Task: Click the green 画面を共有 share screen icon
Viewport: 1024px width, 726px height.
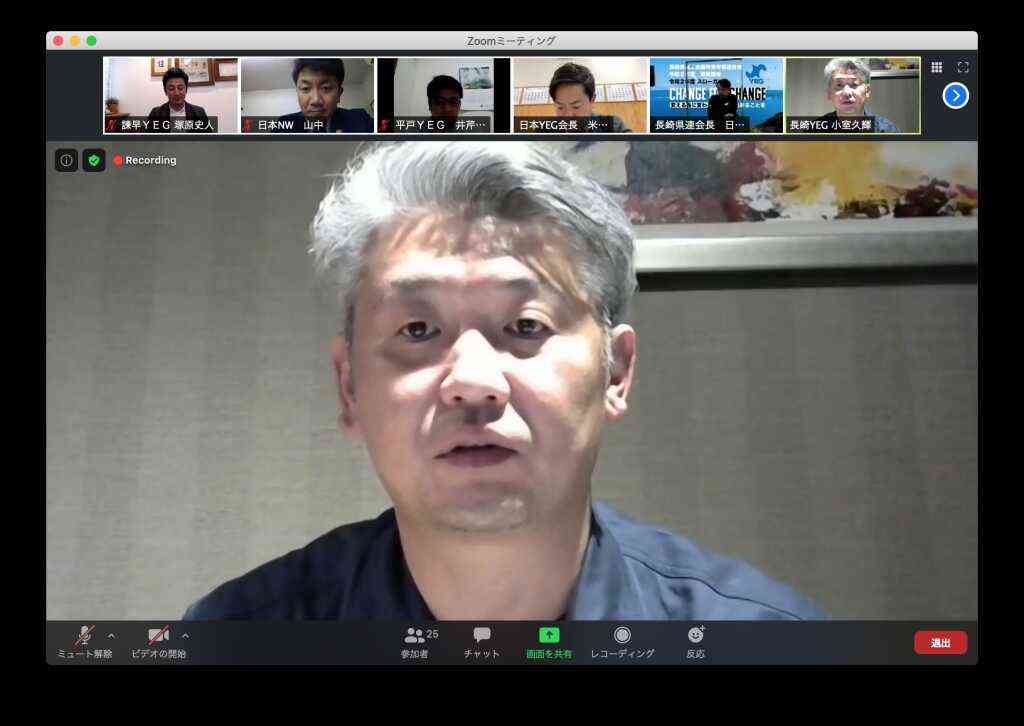Action: tap(549, 635)
